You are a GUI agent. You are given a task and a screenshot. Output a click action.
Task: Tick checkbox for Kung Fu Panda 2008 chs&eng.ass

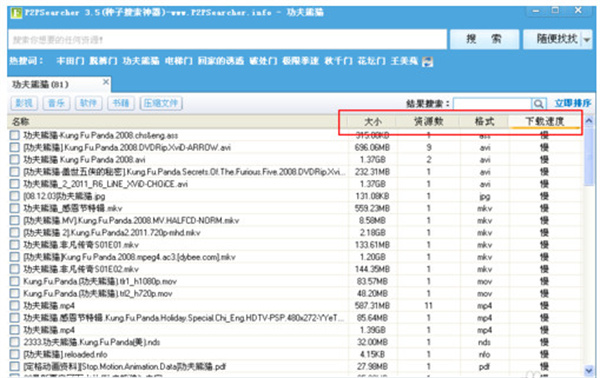(15, 135)
